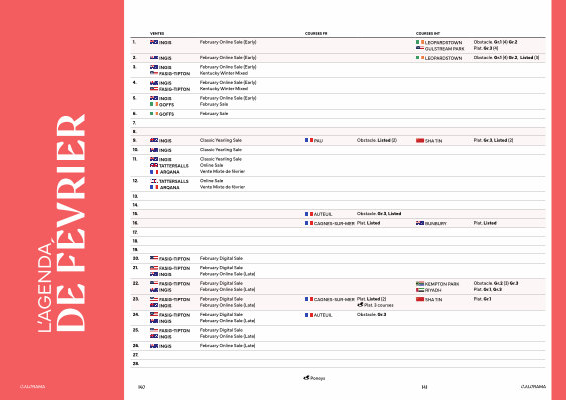The image size is (566, 400).
Task: Click the flag next to KEMPTON PARK
Action: pos(420,284)
